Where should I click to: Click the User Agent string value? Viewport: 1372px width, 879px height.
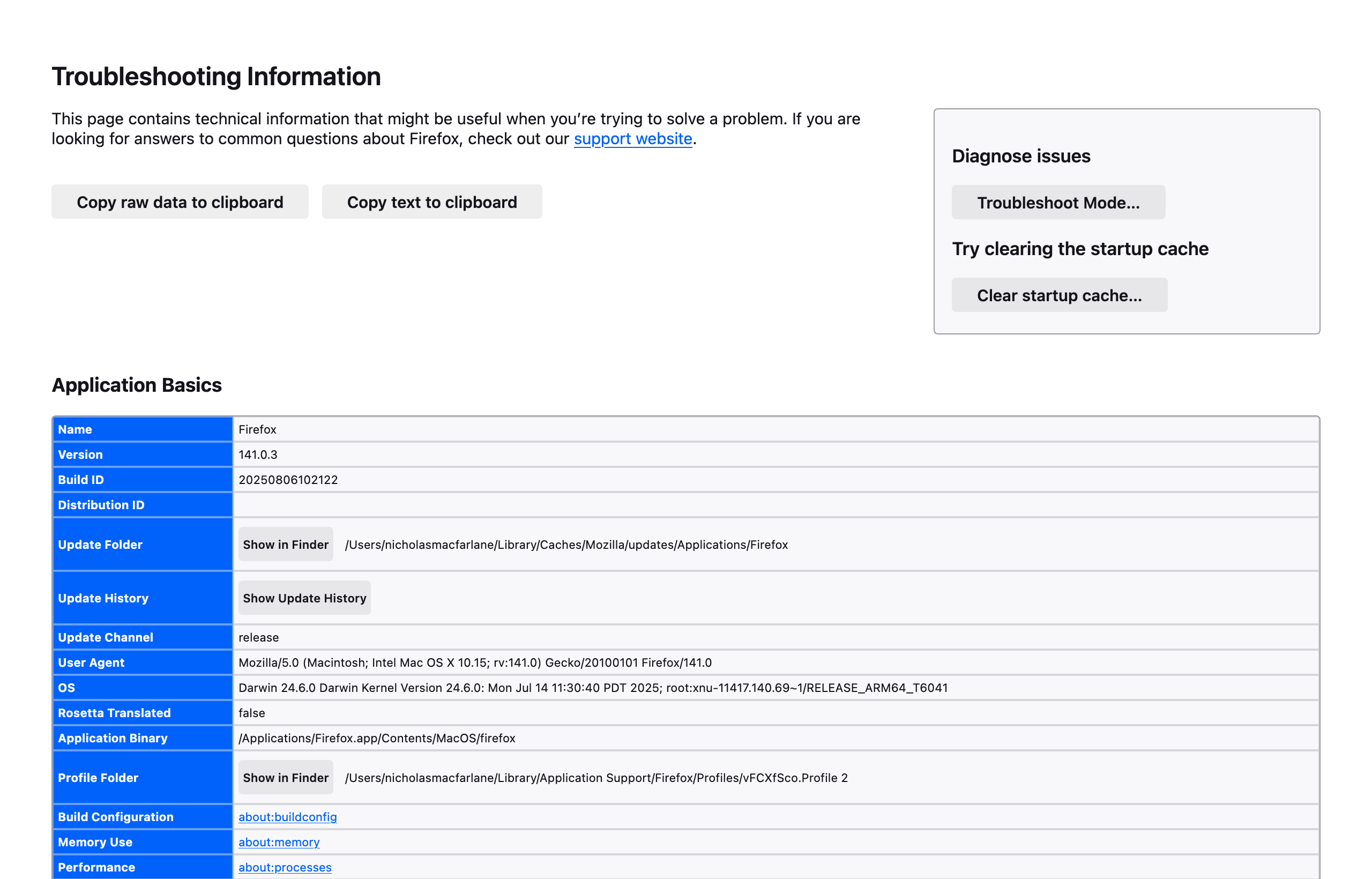[x=475, y=662]
